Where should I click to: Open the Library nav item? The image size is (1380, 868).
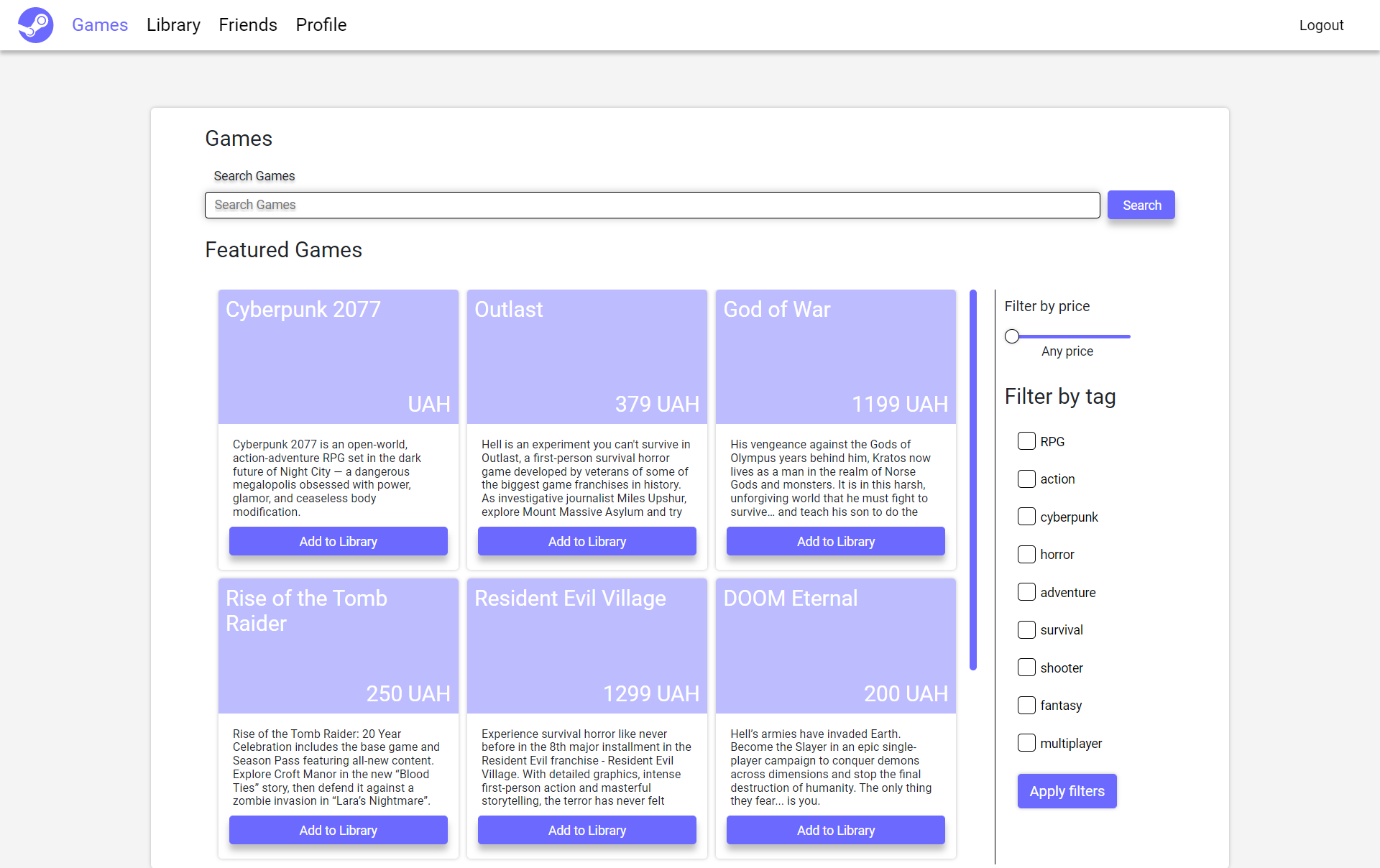click(x=173, y=25)
